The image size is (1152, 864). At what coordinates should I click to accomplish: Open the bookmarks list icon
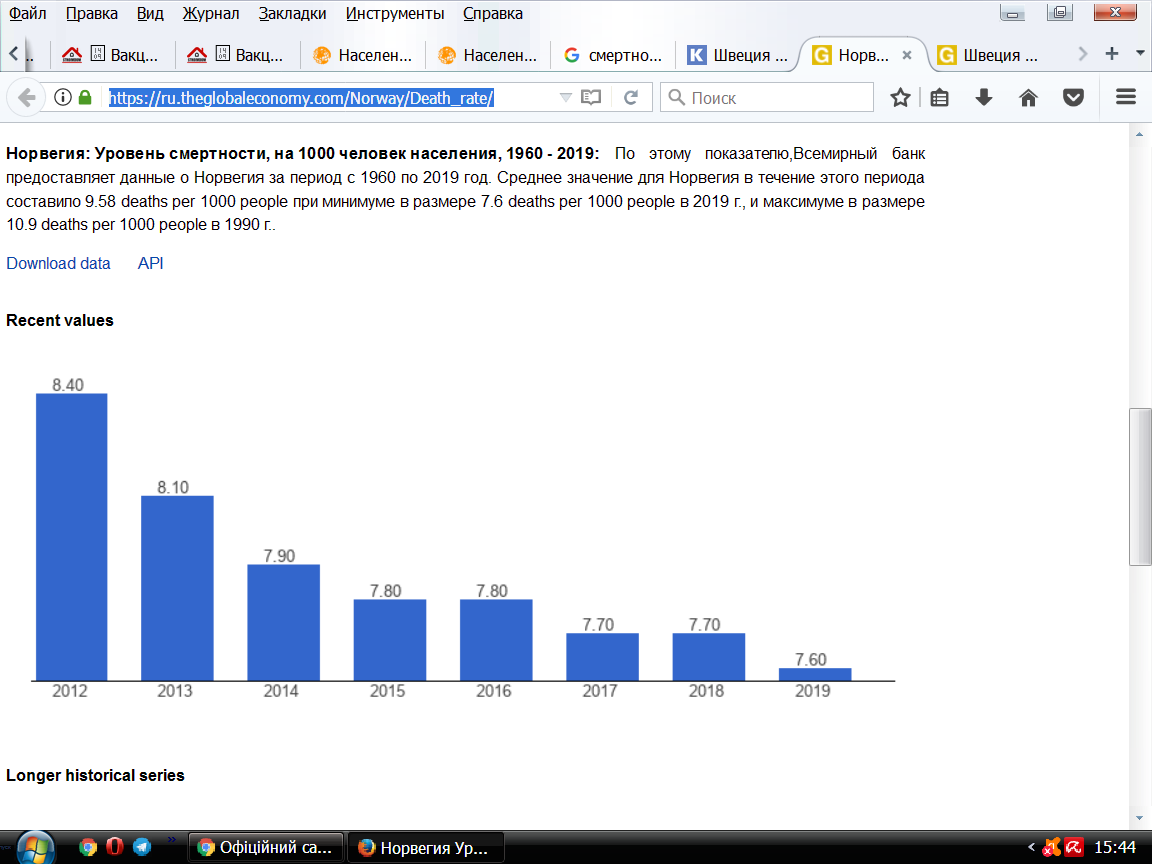[x=940, y=98]
